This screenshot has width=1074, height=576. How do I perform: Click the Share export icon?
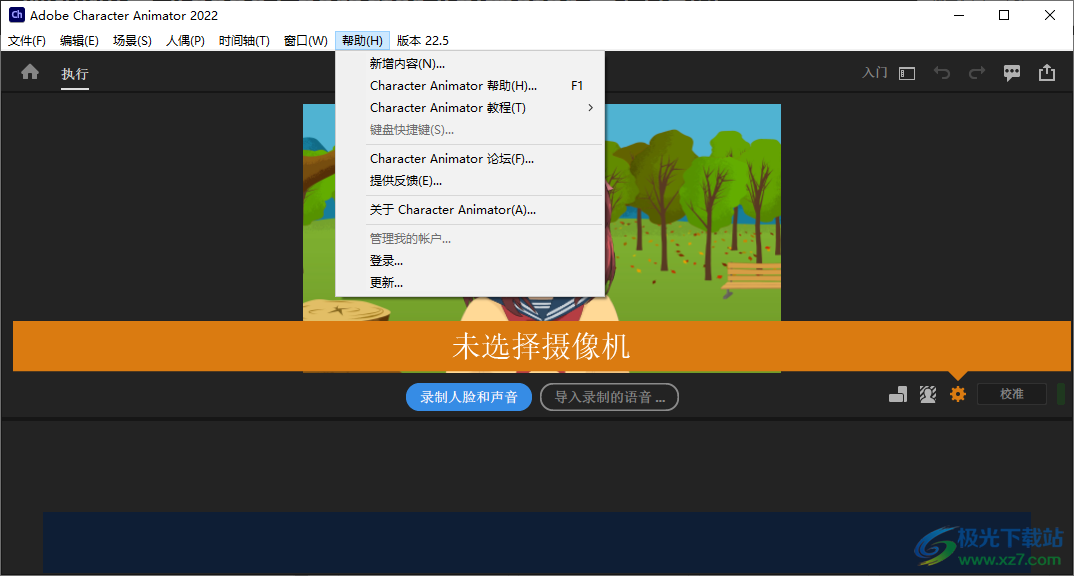pyautogui.click(x=1047, y=72)
